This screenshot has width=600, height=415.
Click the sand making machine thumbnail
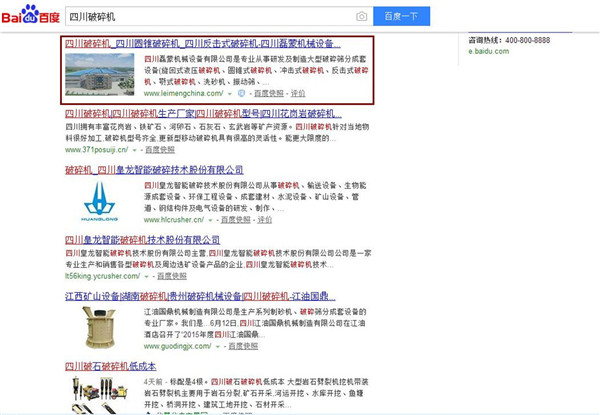coord(99,328)
